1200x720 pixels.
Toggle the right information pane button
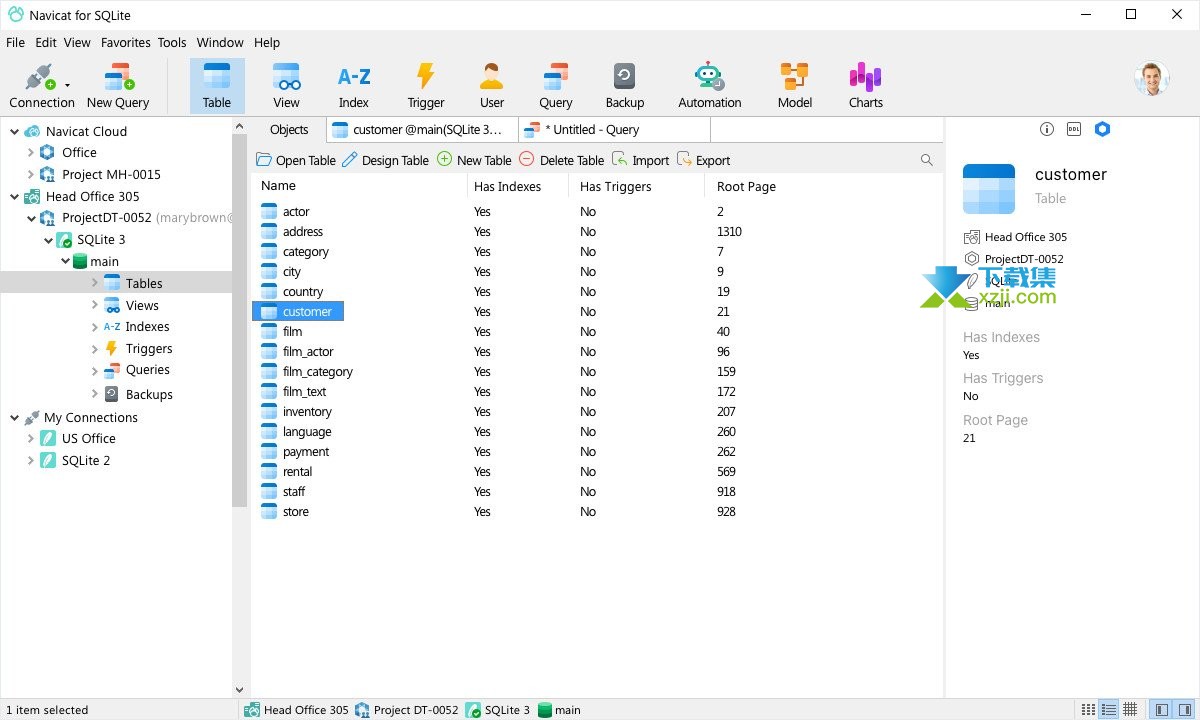pos(1183,710)
